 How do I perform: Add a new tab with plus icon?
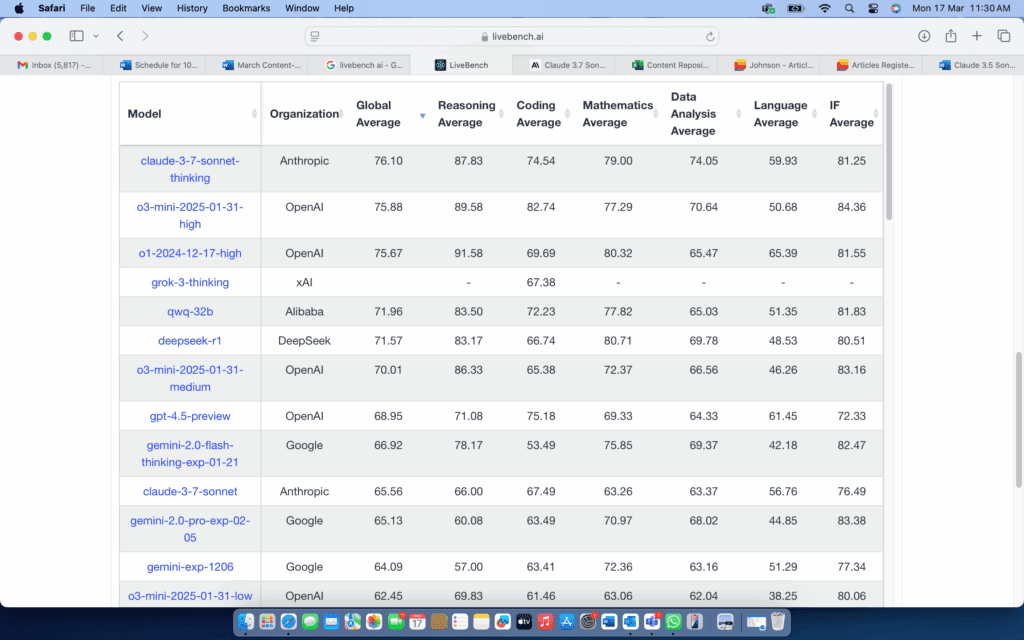click(976, 36)
